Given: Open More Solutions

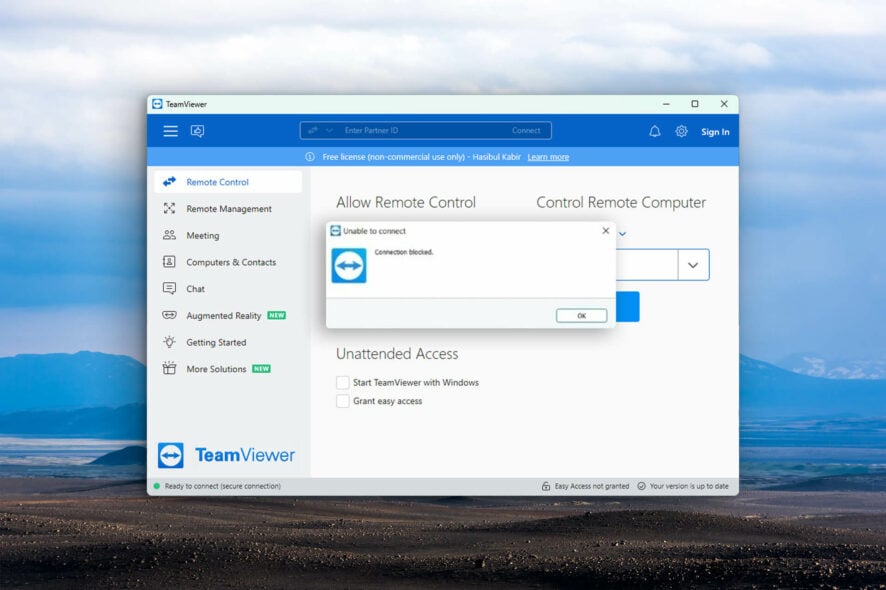Looking at the screenshot, I should pos(228,368).
